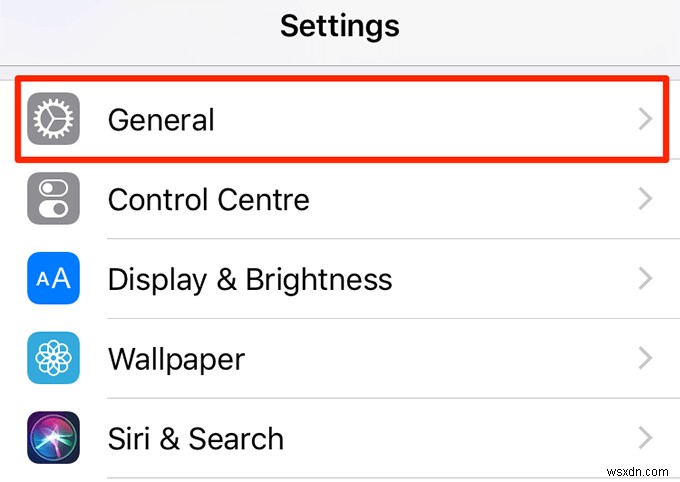Image resolution: width=680 pixels, height=482 pixels.
Task: Tap the Wallpaper flower icon
Action: [x=53, y=358]
